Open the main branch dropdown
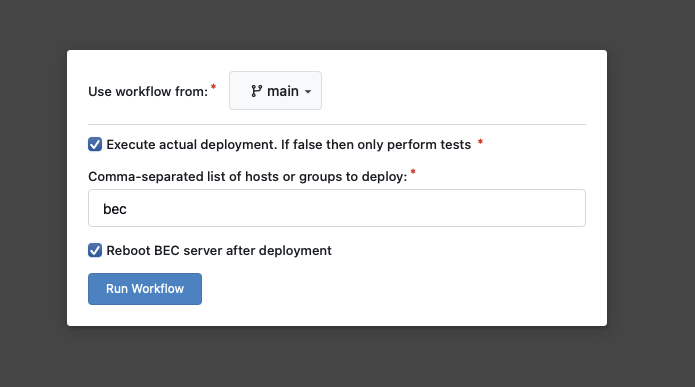The height and width of the screenshot is (387, 695). (275, 91)
